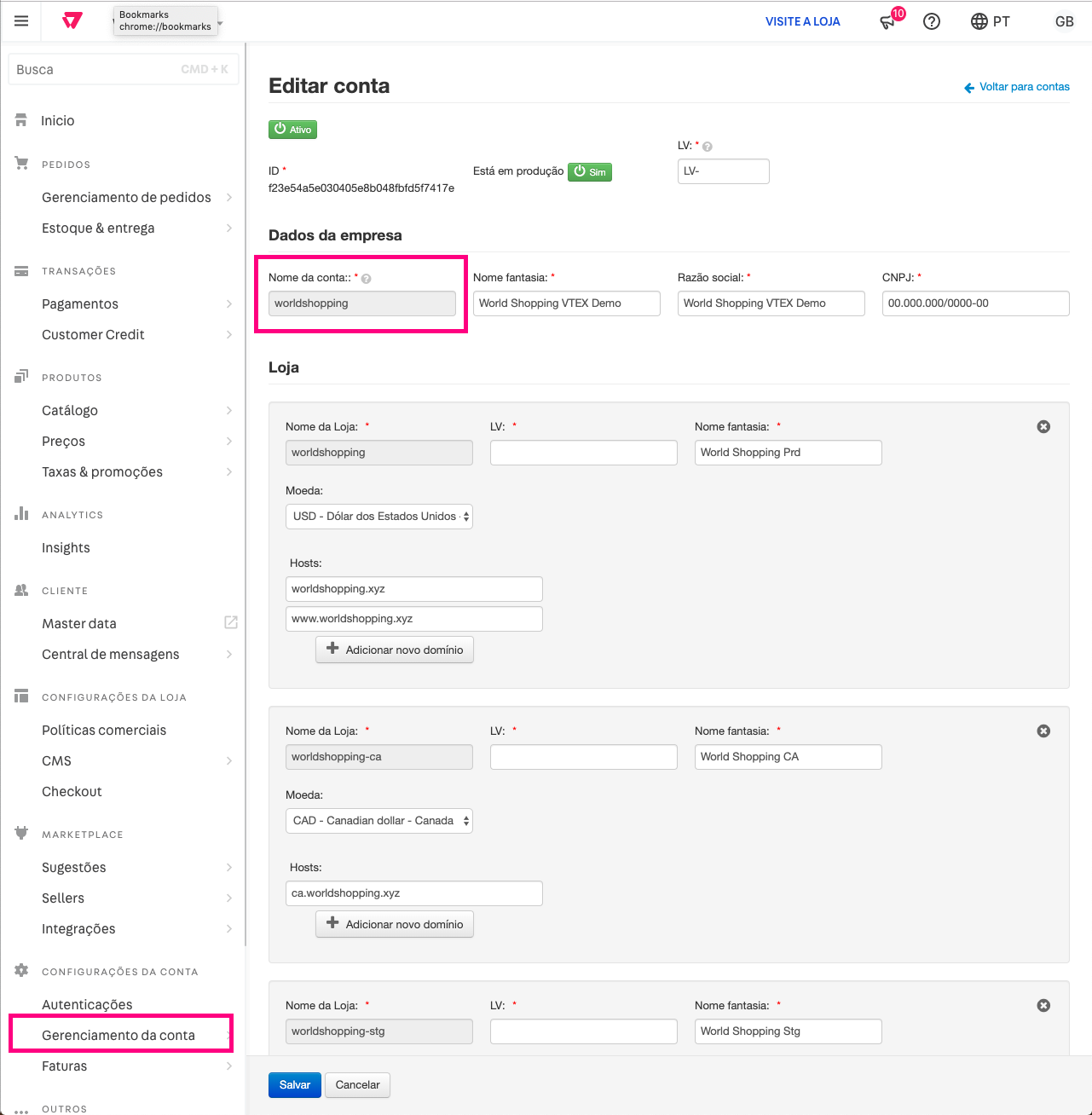Select the Inicio home icon in sidebar

click(21, 119)
